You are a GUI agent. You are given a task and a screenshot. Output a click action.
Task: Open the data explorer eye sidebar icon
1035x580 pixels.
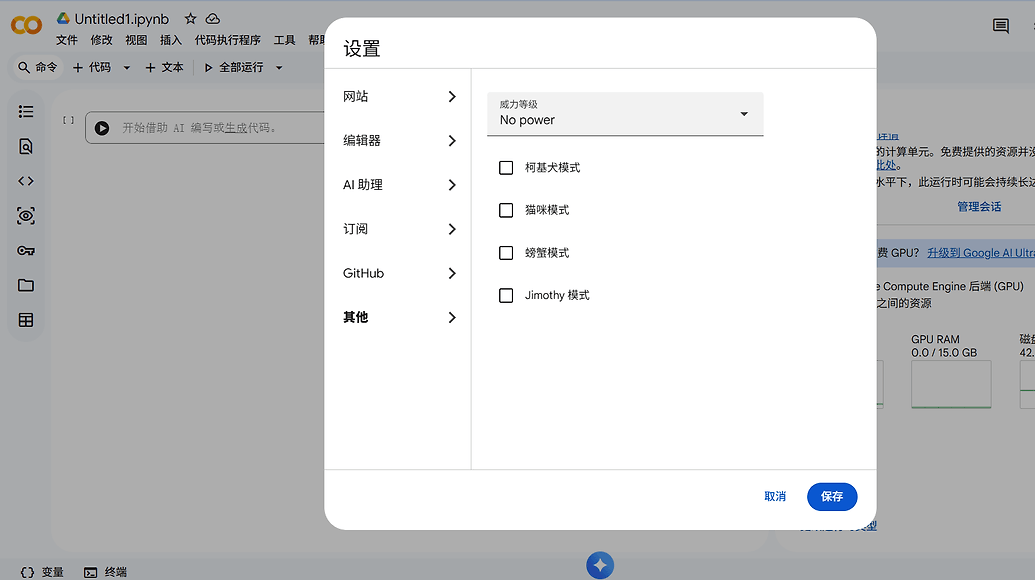point(26,216)
